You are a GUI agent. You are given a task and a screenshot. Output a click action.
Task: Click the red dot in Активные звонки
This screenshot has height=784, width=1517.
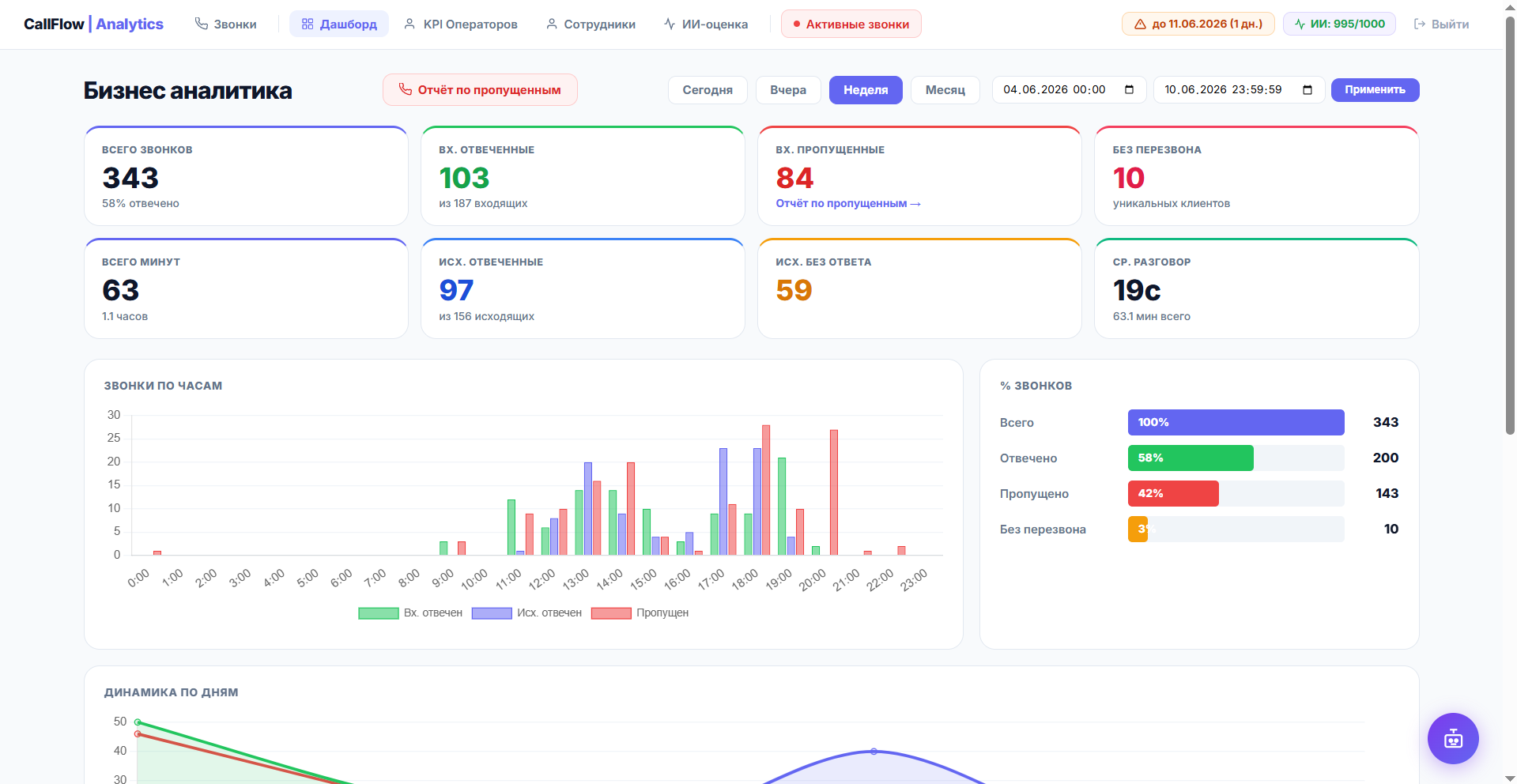[x=797, y=24]
